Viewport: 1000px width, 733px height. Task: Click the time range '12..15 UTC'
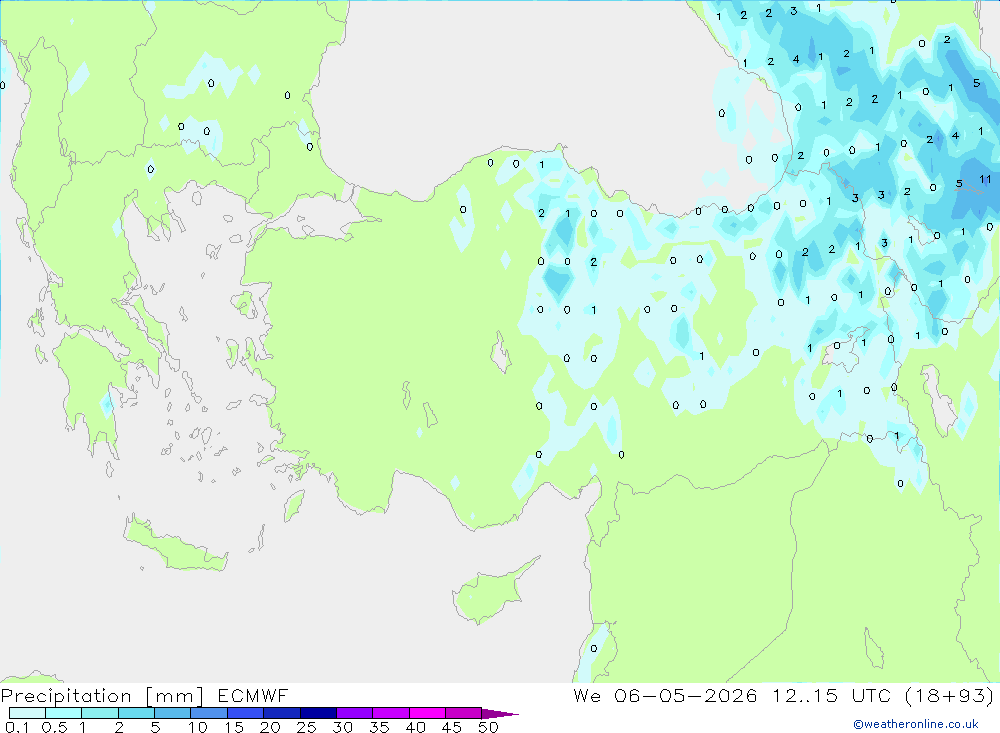(831, 695)
